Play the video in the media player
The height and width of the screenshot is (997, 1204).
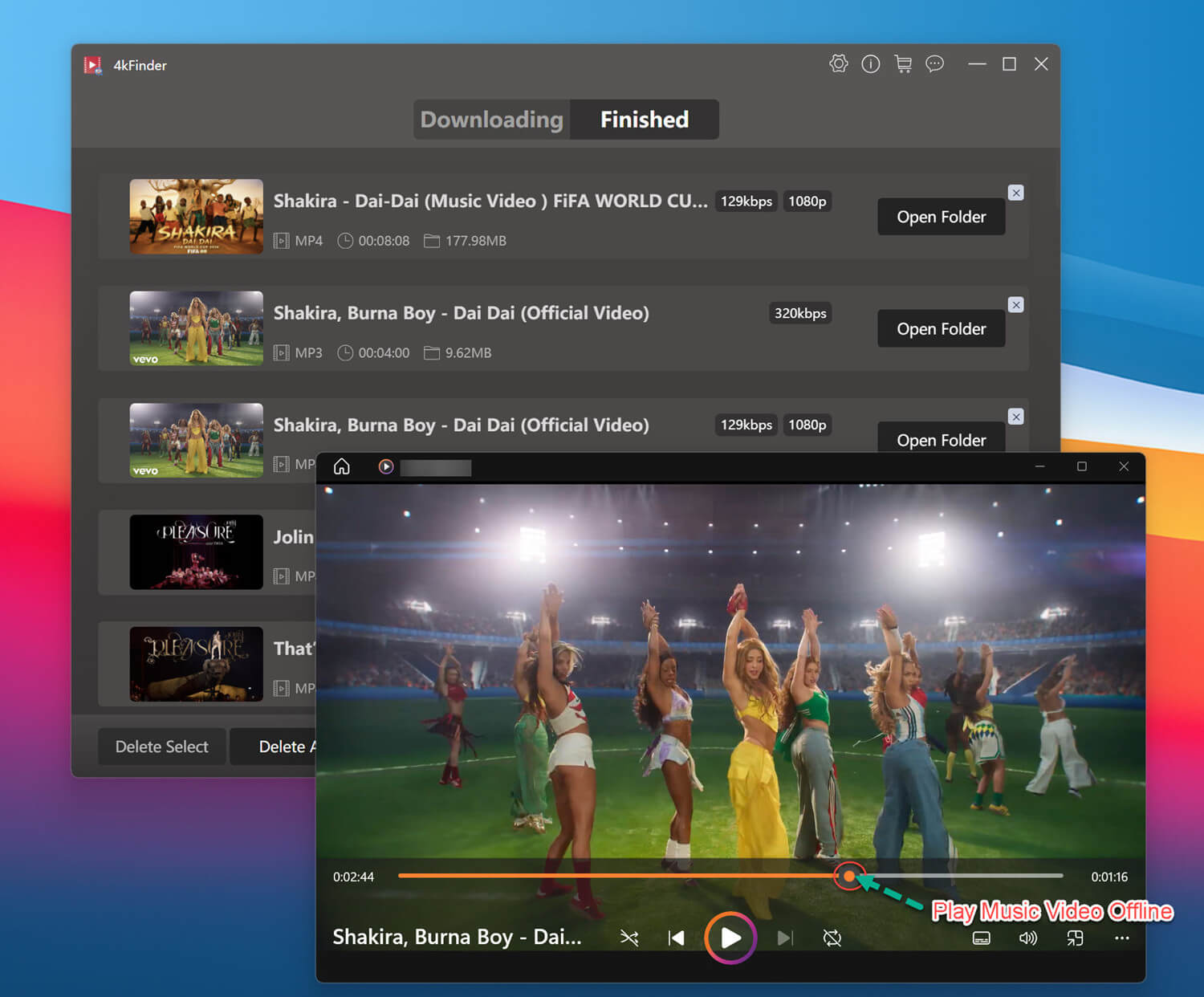(730, 938)
